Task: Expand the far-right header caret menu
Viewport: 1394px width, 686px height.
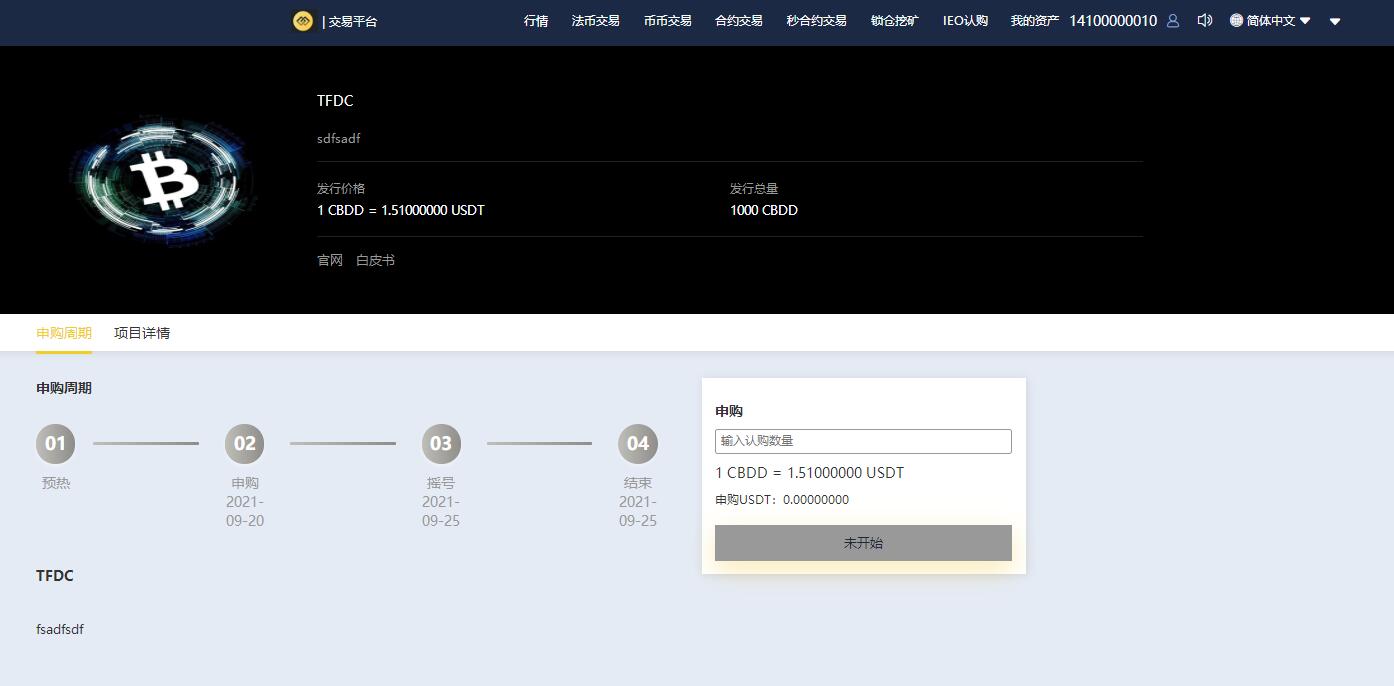Action: pyautogui.click(x=1335, y=21)
